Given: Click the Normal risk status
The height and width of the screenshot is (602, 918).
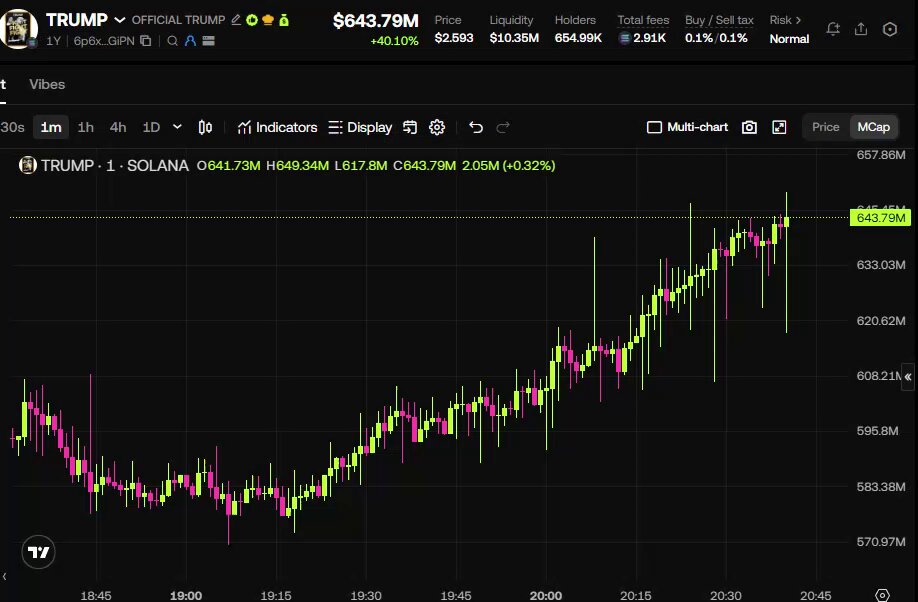Looking at the screenshot, I should [x=789, y=39].
